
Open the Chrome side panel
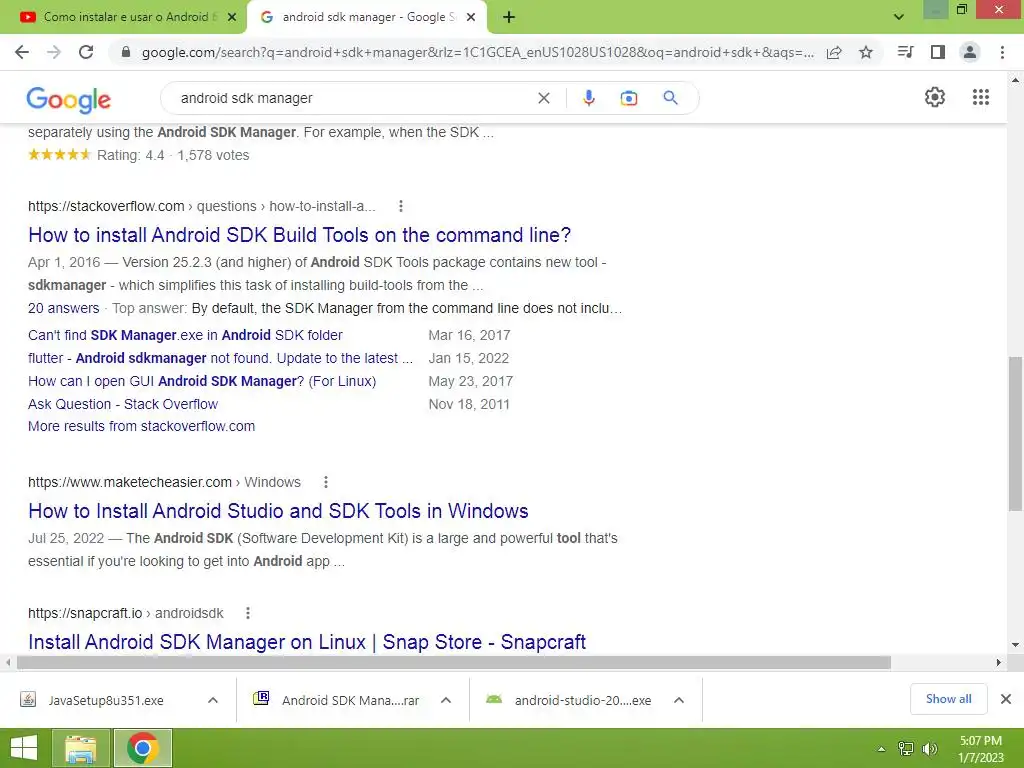point(938,52)
